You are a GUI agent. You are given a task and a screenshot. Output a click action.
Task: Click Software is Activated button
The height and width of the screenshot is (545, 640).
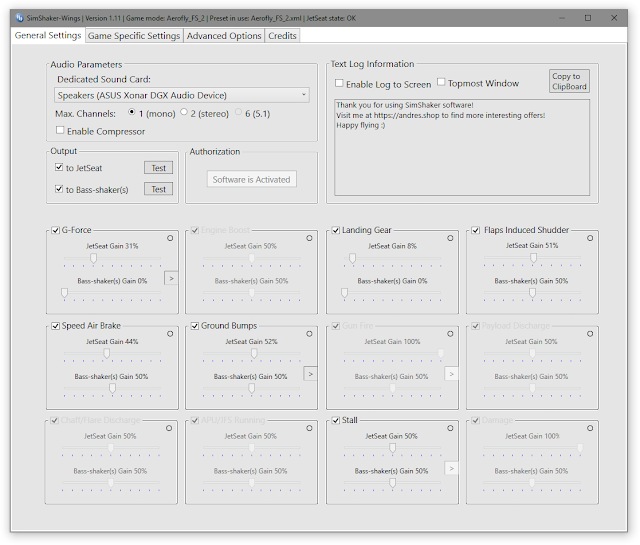pyautogui.click(x=251, y=179)
